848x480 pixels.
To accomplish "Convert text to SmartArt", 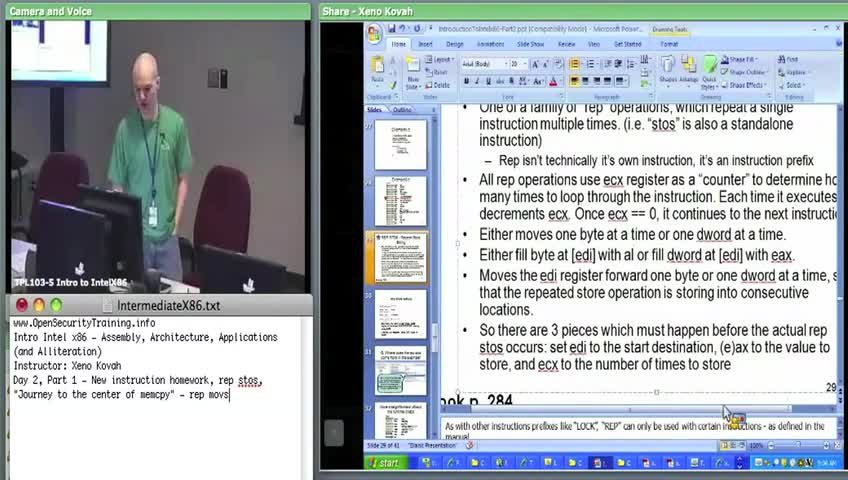I will (x=645, y=84).
